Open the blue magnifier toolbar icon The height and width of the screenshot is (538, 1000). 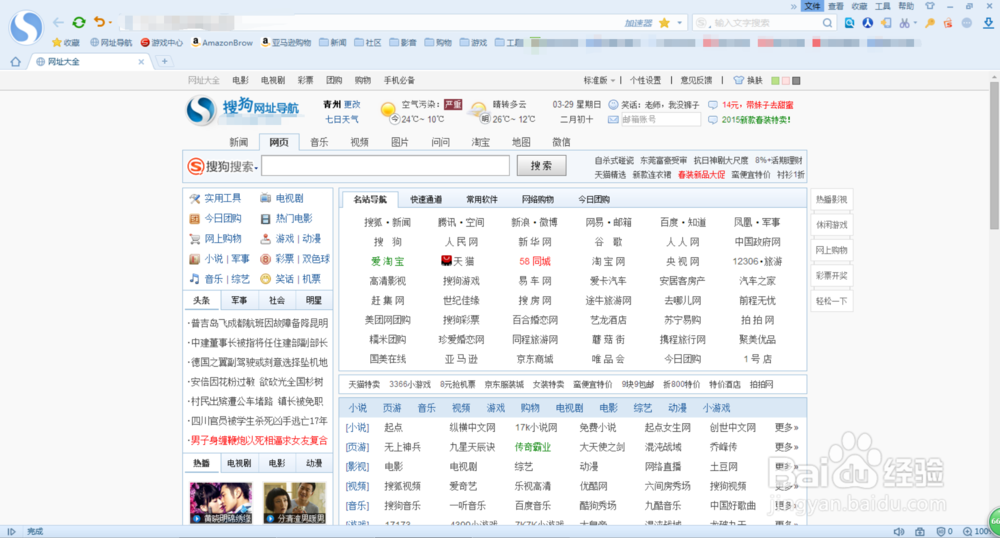coord(849,23)
